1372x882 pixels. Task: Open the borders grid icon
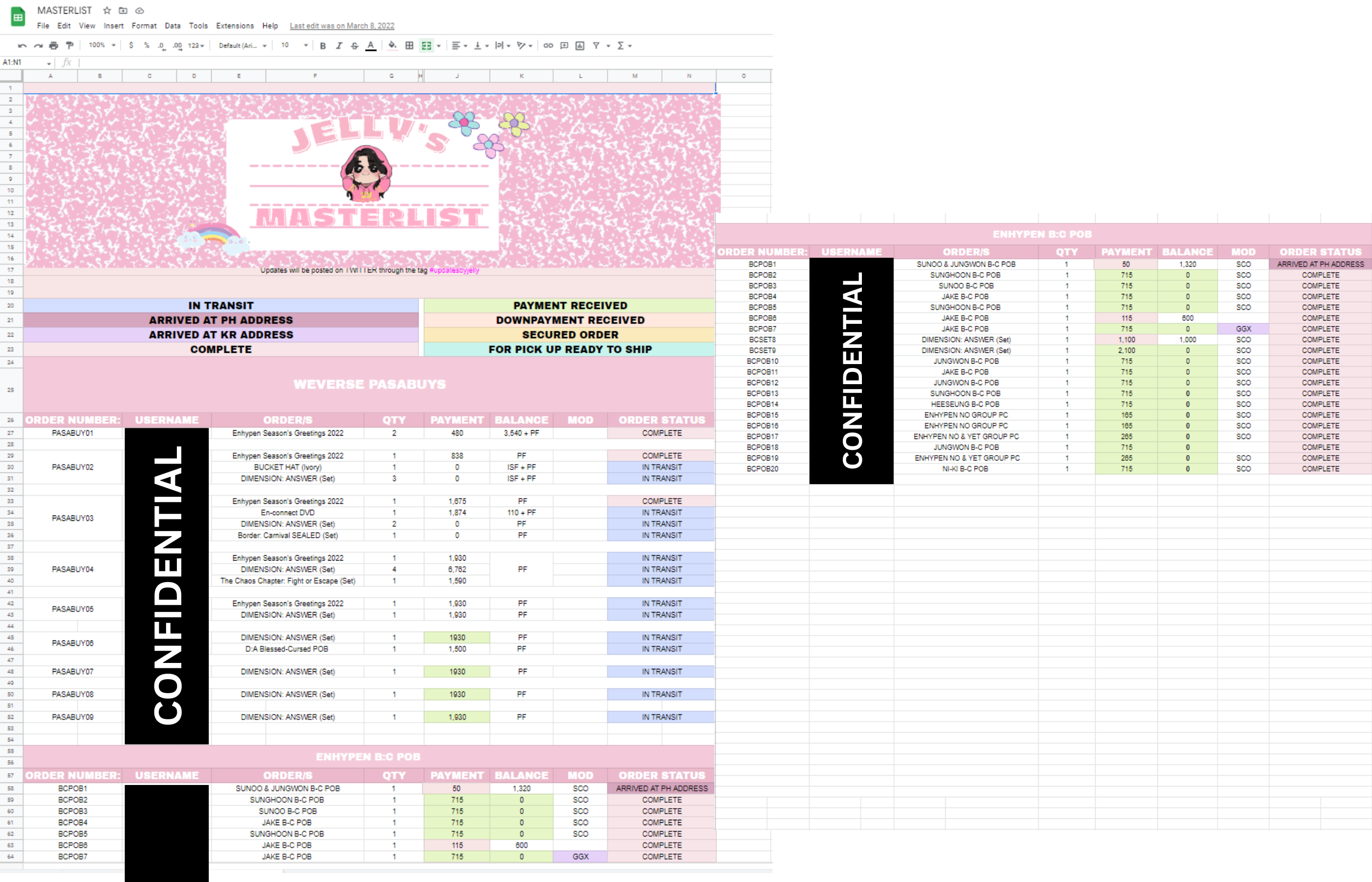pyautogui.click(x=410, y=46)
